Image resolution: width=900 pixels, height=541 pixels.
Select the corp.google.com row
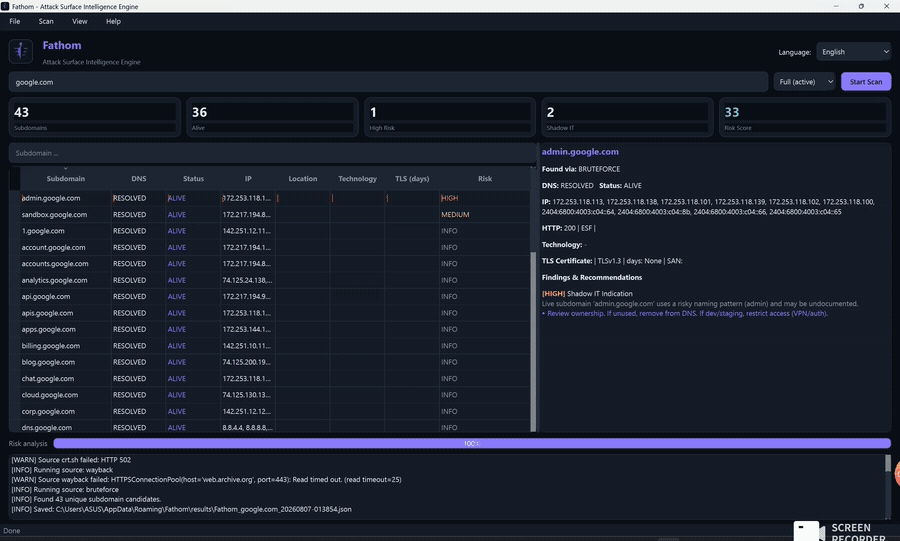tap(275, 411)
